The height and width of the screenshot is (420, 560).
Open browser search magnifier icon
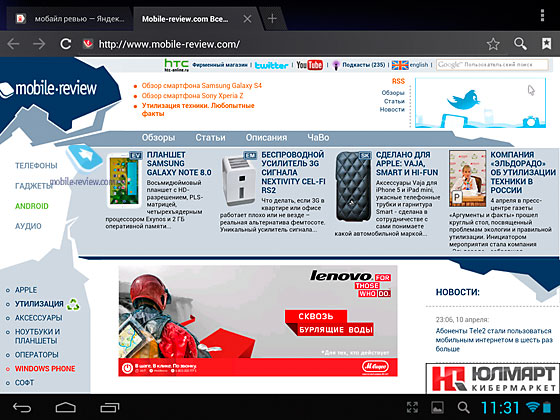click(520, 44)
